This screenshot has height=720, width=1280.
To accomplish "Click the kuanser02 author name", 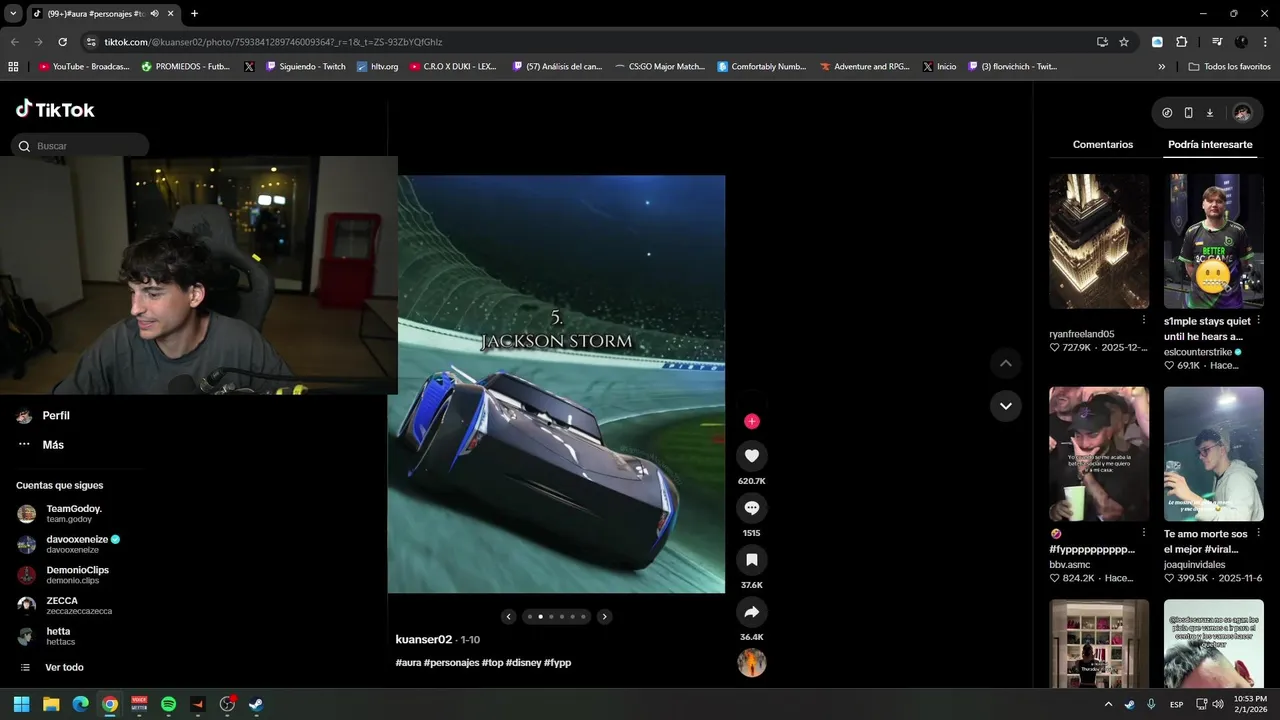I will 424,640.
